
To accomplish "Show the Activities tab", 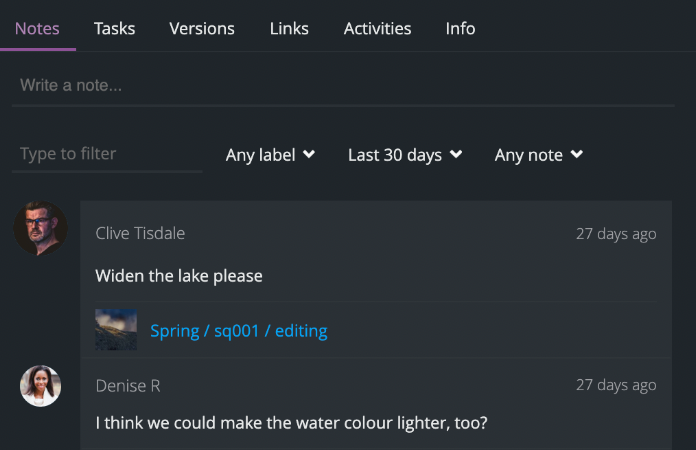I will [377, 28].
